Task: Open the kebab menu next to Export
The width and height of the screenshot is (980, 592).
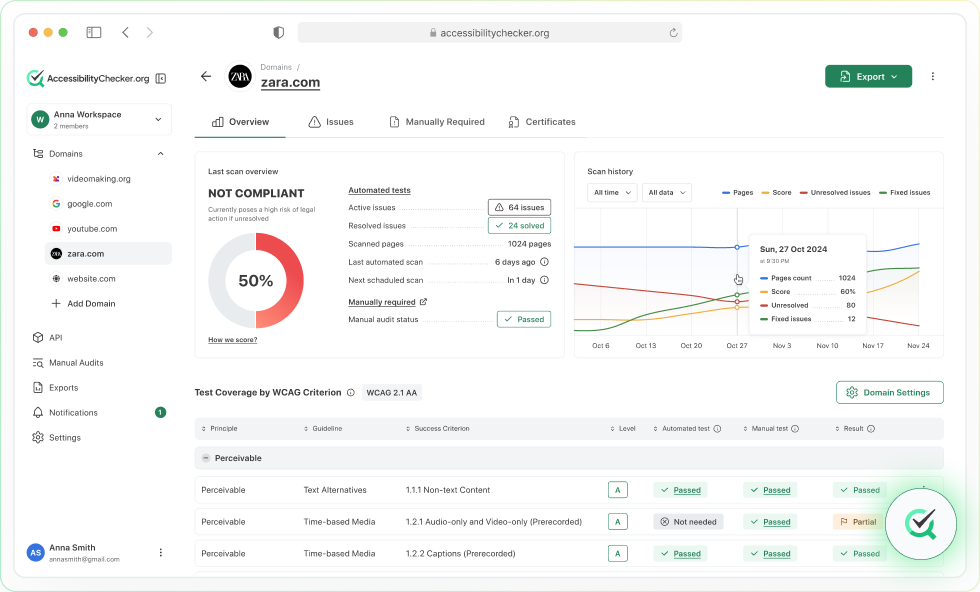Action: point(932,76)
